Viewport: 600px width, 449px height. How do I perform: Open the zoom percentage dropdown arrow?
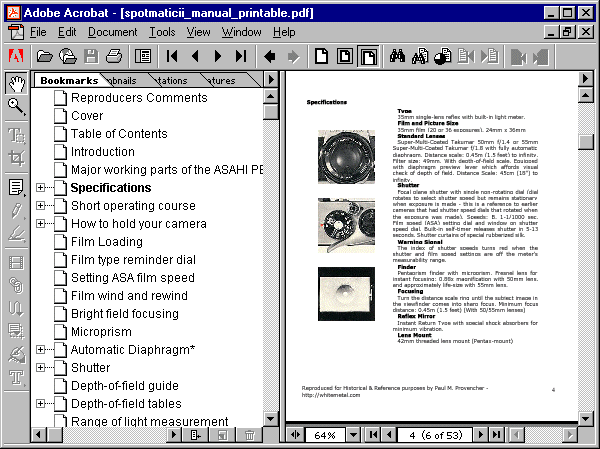click(353, 435)
